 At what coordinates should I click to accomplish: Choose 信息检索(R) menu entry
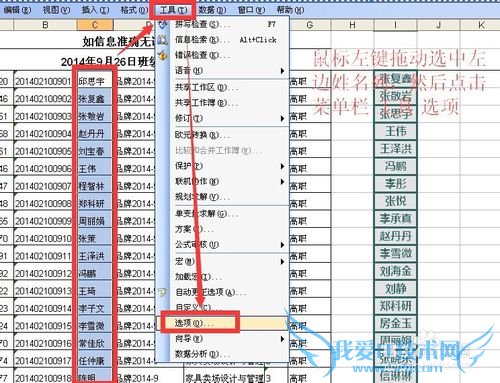click(x=223, y=40)
